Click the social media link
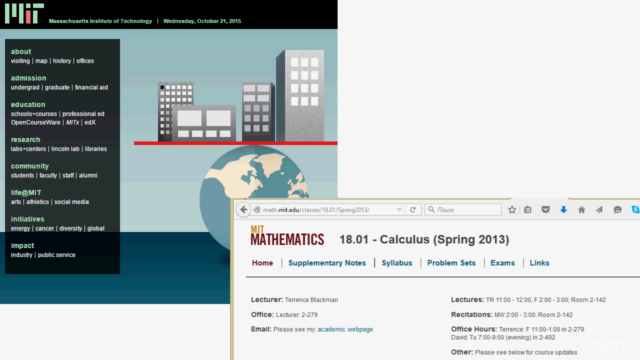This screenshot has width=640, height=360. 71,202
